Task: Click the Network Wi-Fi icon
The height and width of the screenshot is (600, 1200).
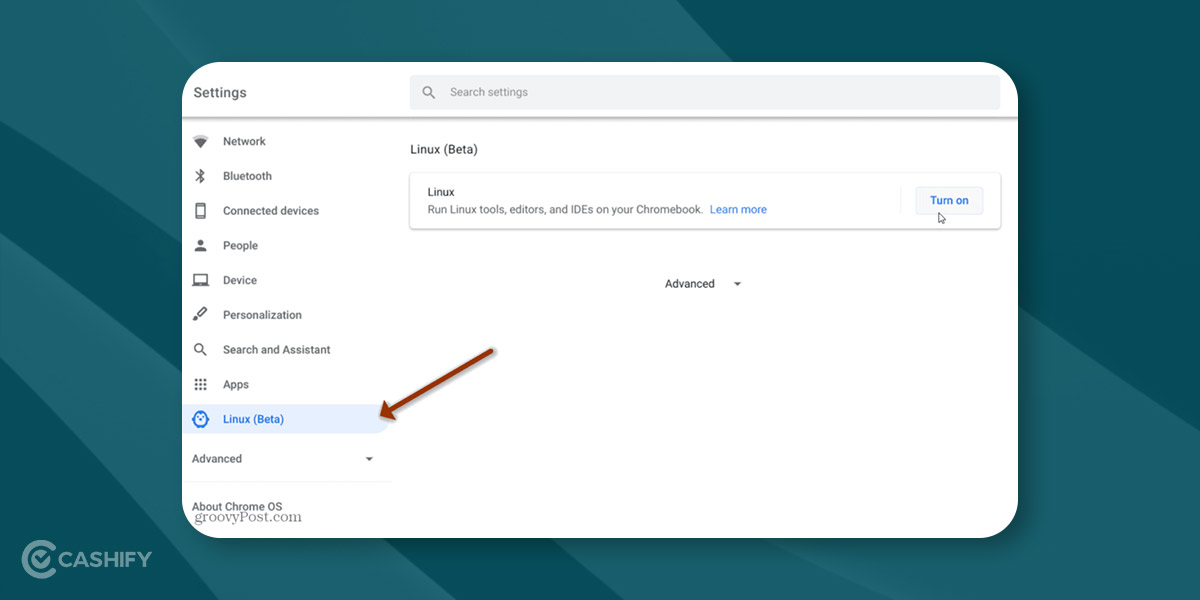Action: tap(200, 142)
